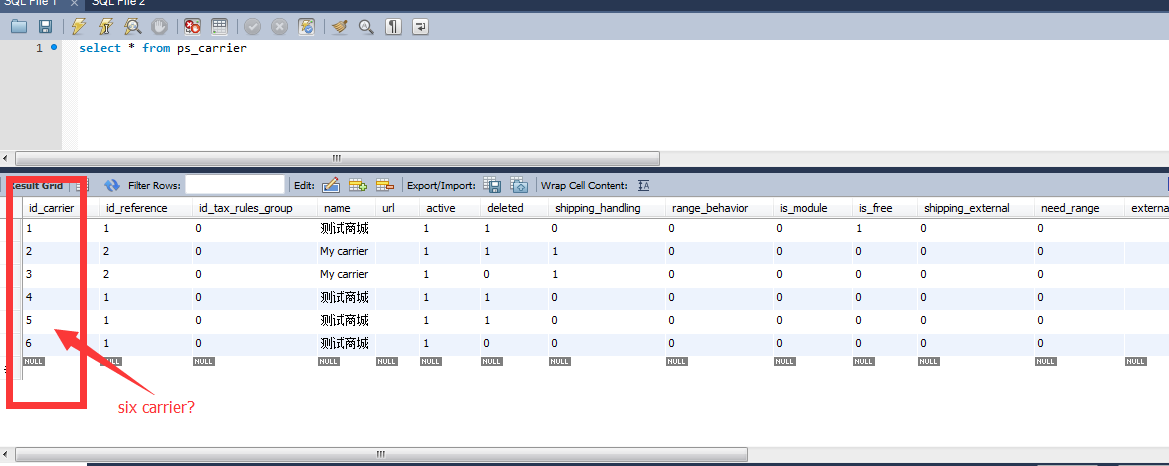Open find panel magnifier icon

(x=366, y=27)
